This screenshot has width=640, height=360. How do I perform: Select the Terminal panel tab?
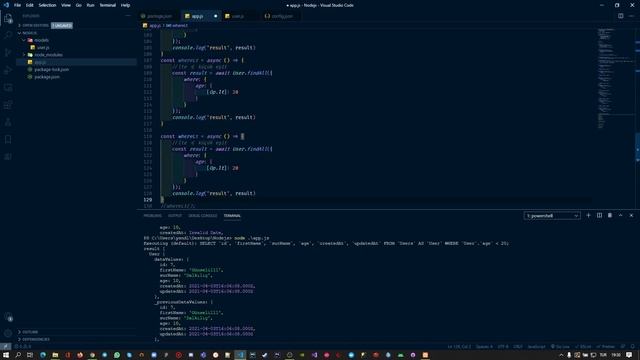232,216
